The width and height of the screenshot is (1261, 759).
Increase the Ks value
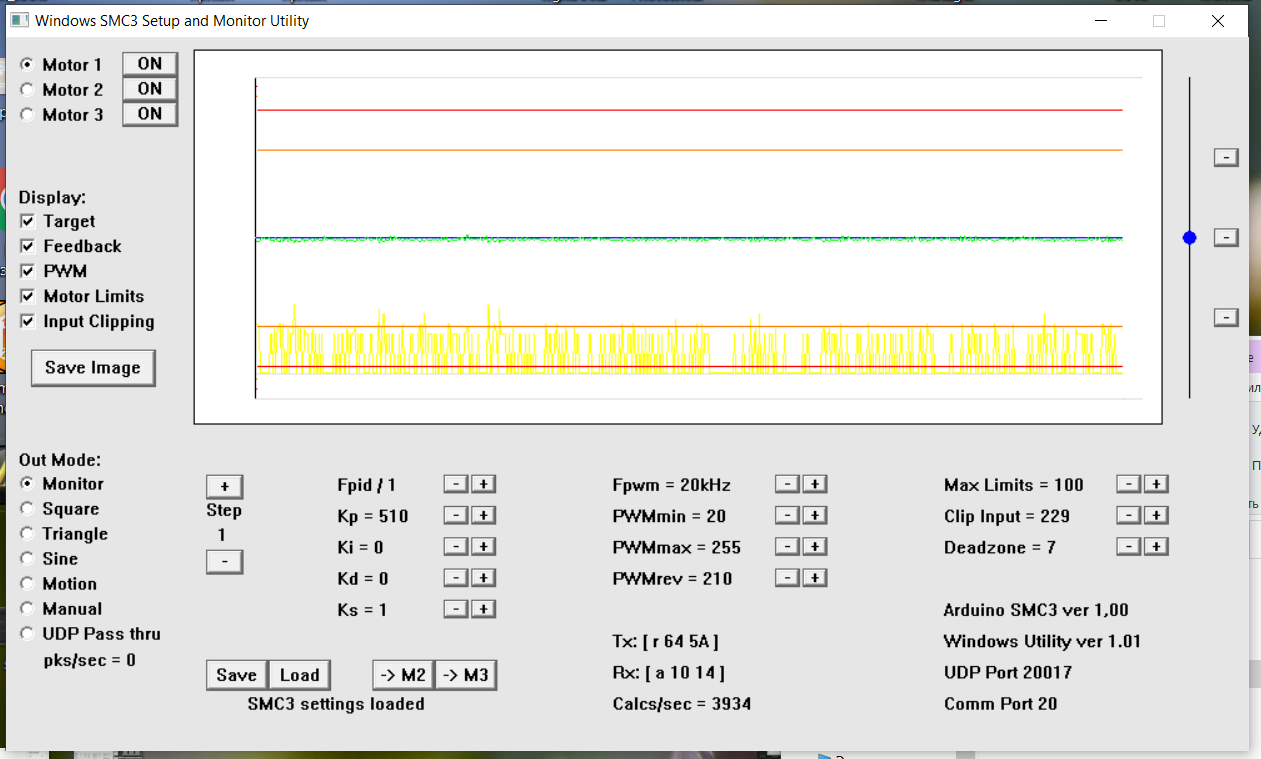pos(484,608)
